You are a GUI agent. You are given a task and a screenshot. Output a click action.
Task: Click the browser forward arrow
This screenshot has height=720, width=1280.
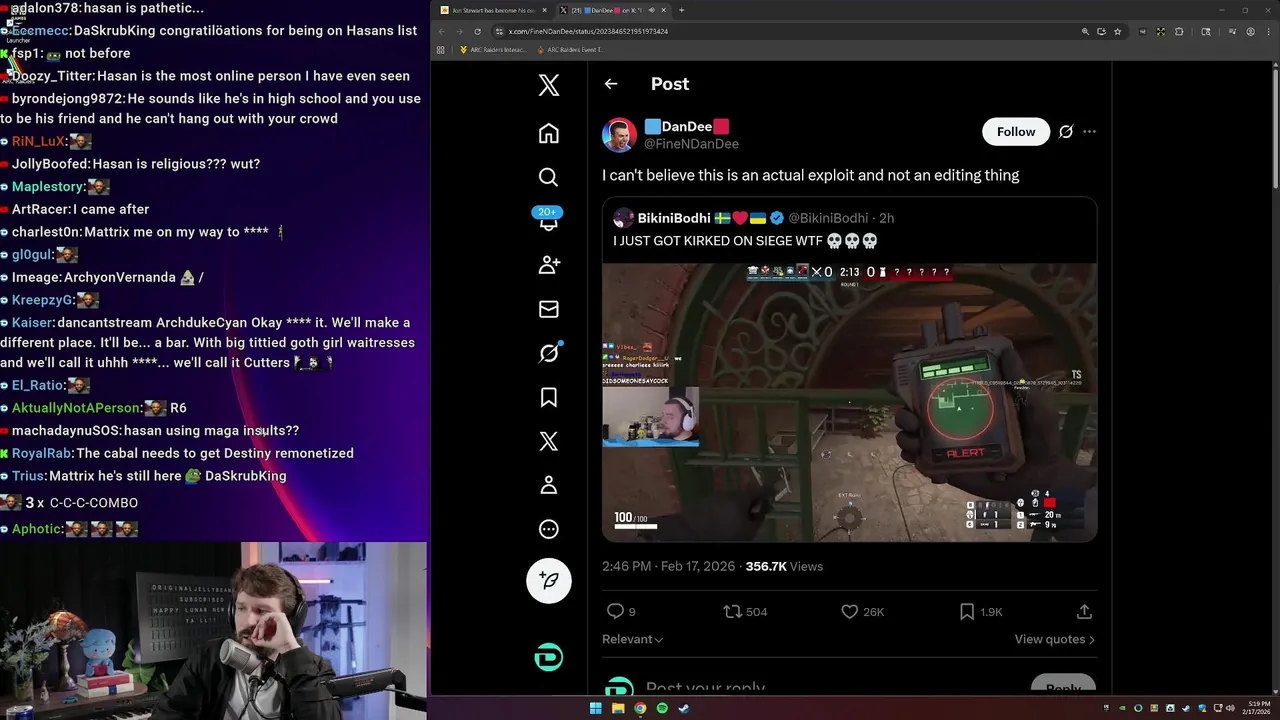click(459, 31)
